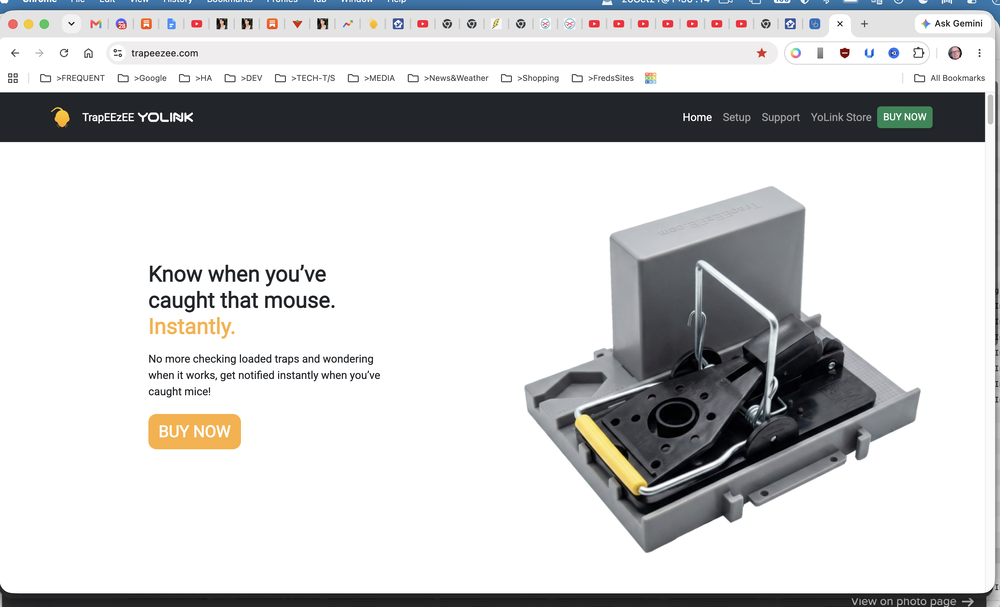The image size is (1000, 607).
Task: View site information icon in address bar
Action: click(x=118, y=53)
